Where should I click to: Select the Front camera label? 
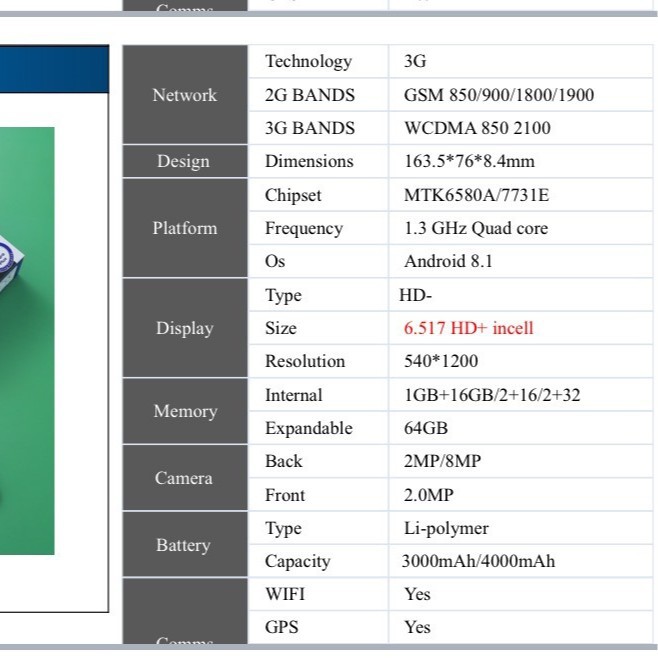point(285,495)
